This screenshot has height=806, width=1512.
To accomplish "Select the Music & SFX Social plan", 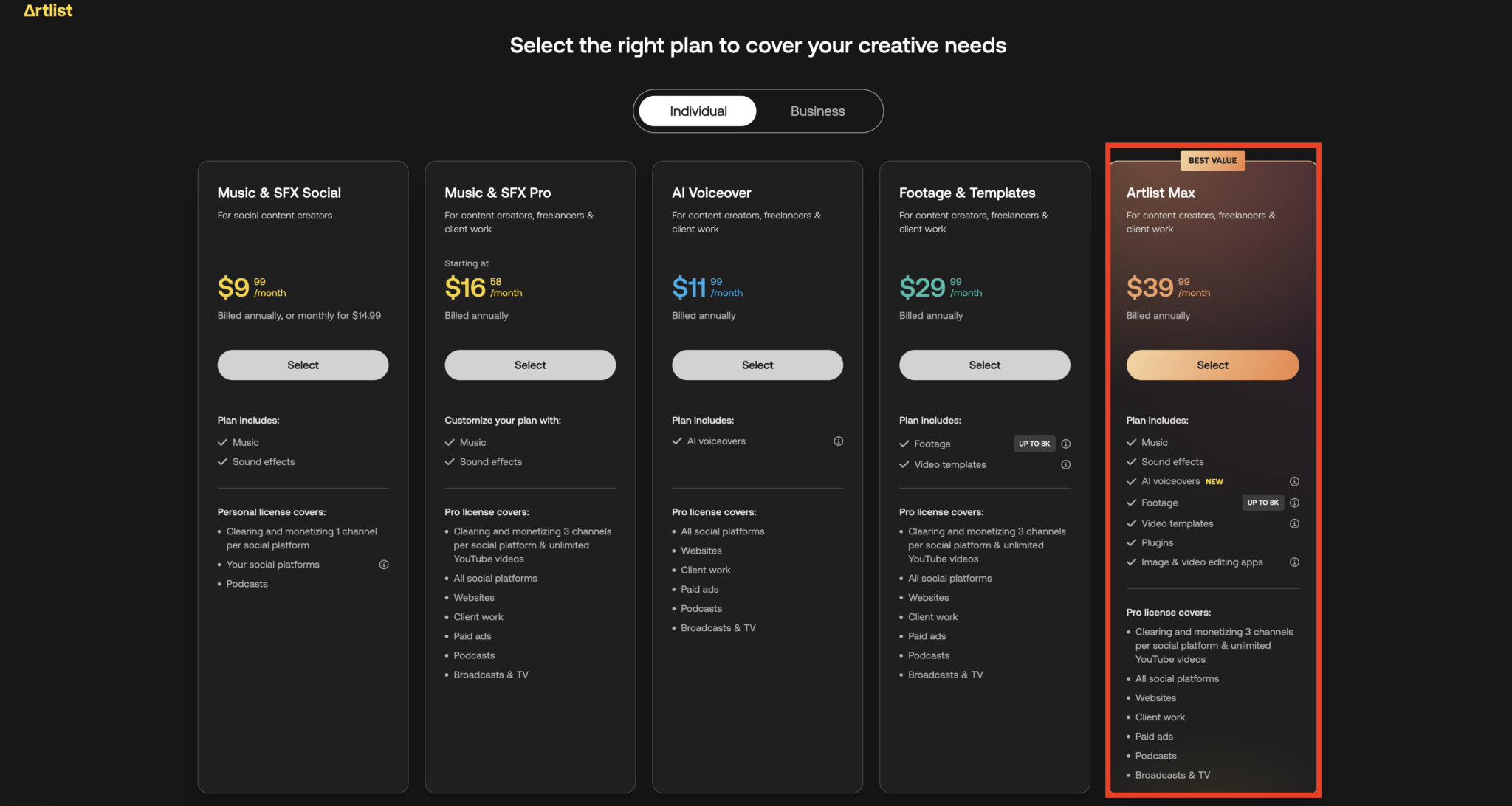I will click(303, 365).
